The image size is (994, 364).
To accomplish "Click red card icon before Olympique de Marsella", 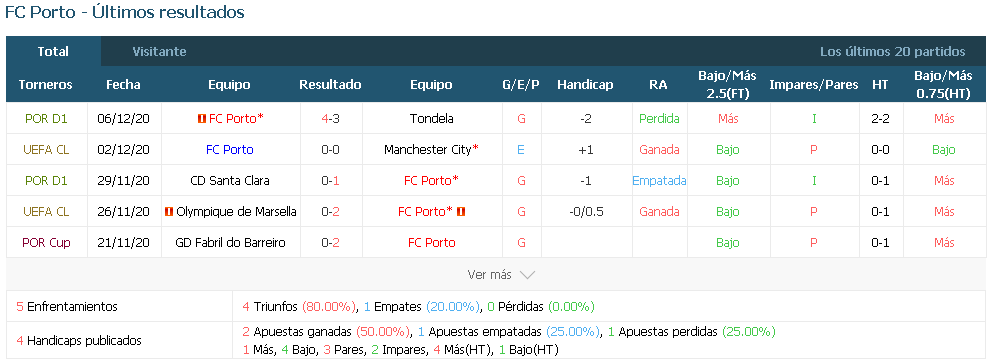I will (x=169, y=212).
